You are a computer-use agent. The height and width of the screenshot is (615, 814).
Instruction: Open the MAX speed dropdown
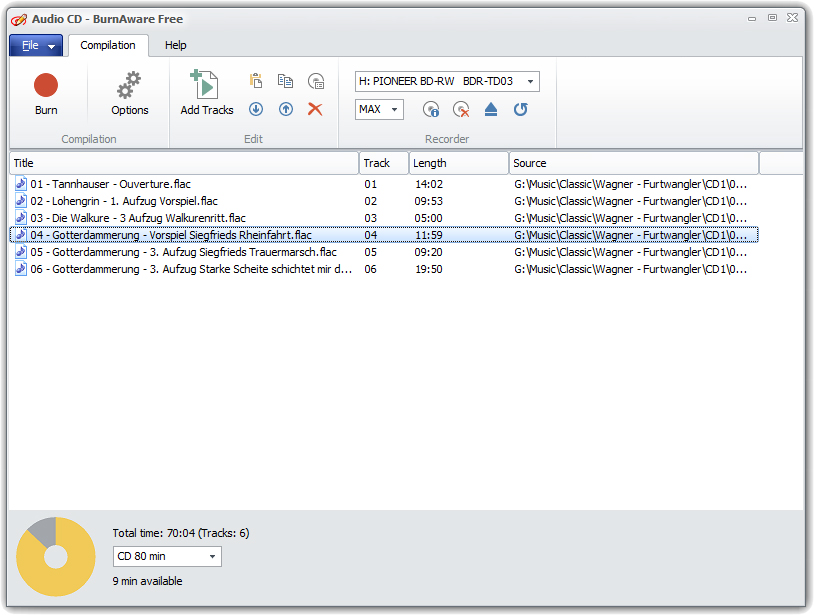[394, 110]
